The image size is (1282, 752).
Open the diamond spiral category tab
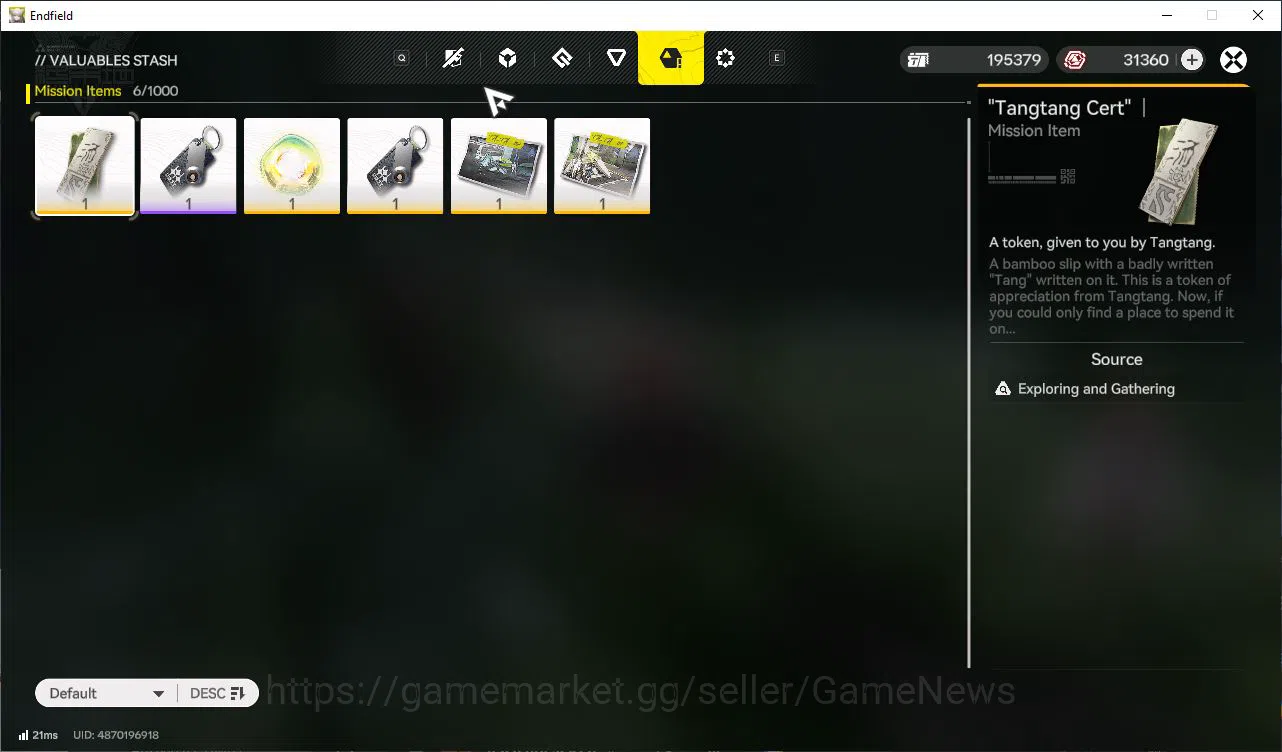click(x=562, y=59)
